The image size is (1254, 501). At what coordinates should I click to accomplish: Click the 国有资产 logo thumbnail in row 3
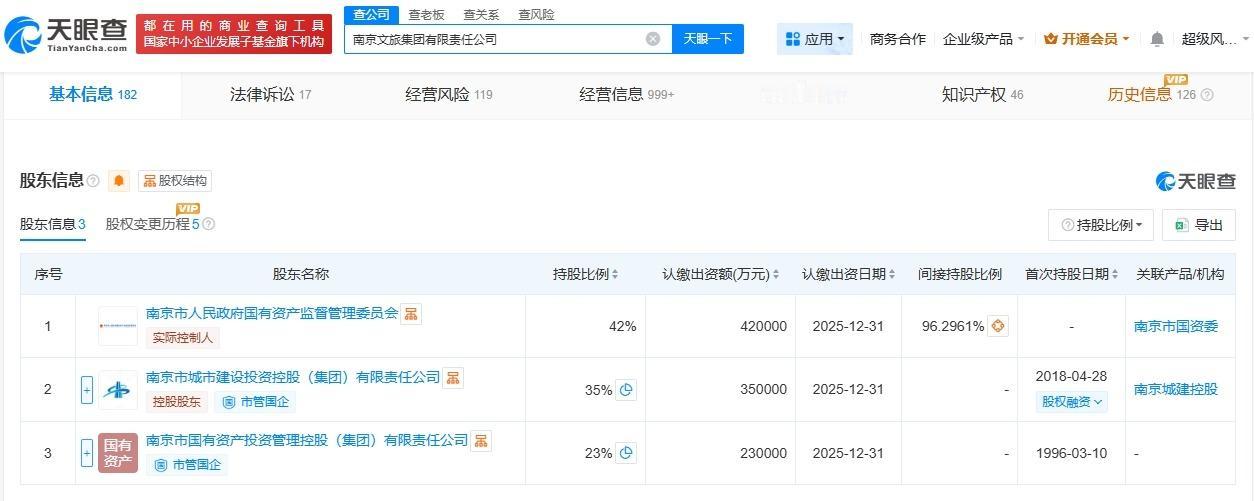(x=118, y=453)
